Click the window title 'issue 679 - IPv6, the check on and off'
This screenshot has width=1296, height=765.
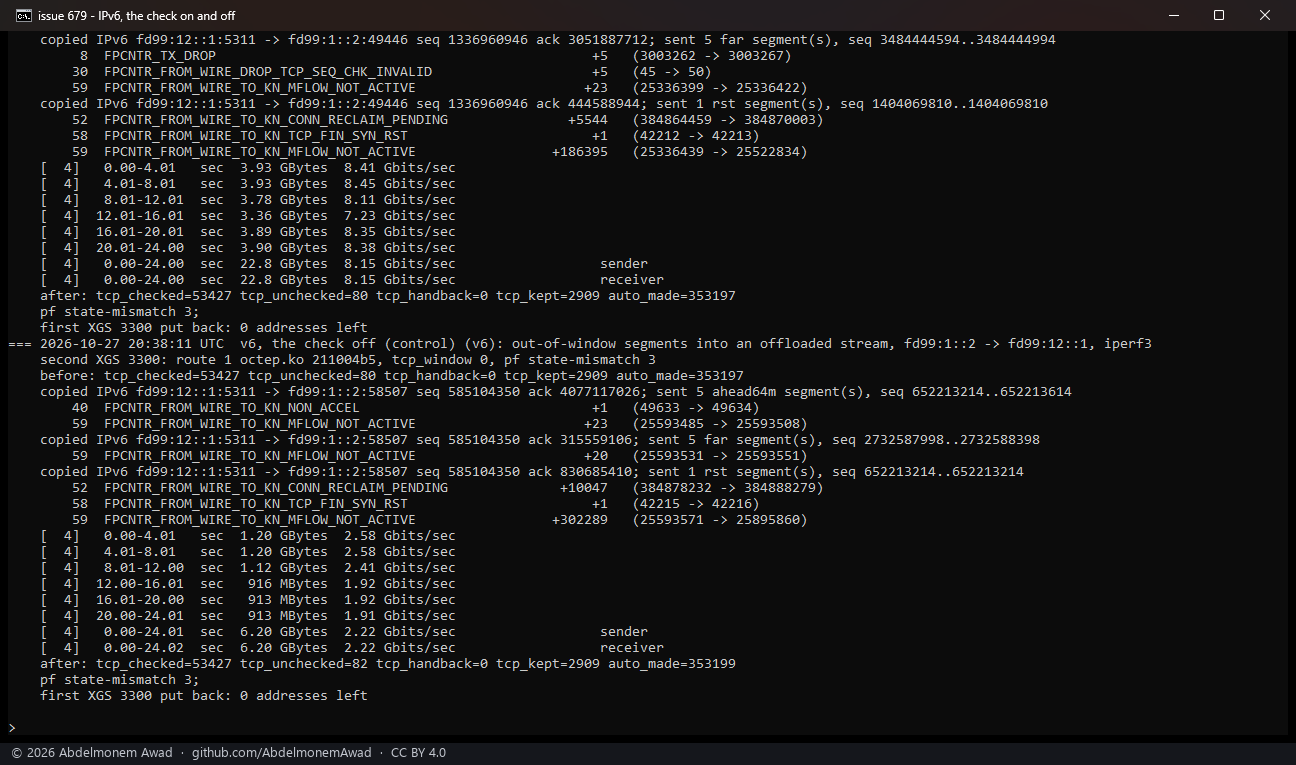coord(137,15)
